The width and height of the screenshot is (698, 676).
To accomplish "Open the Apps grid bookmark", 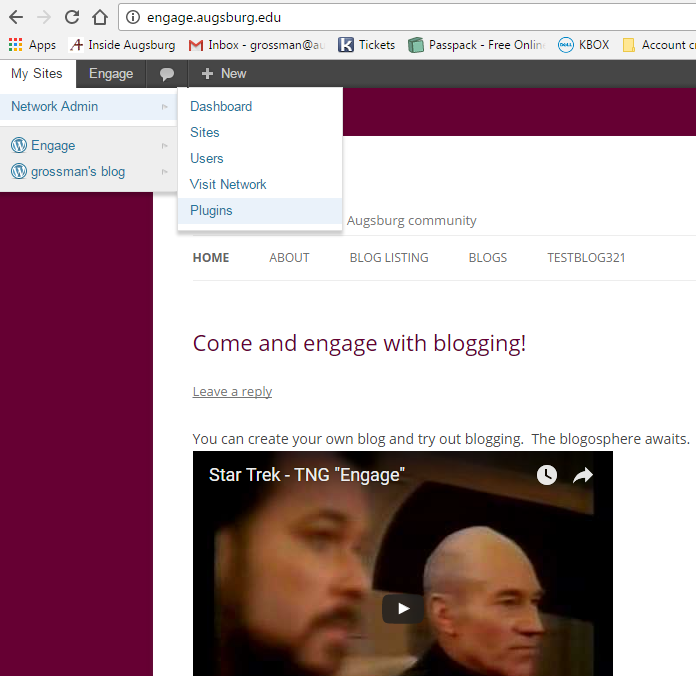I will click(x=32, y=45).
